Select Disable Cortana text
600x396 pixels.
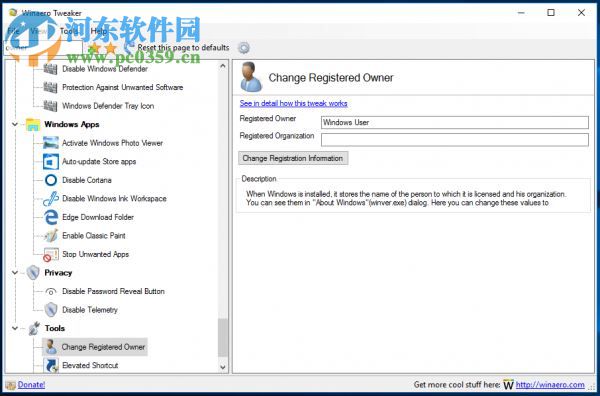(87, 180)
